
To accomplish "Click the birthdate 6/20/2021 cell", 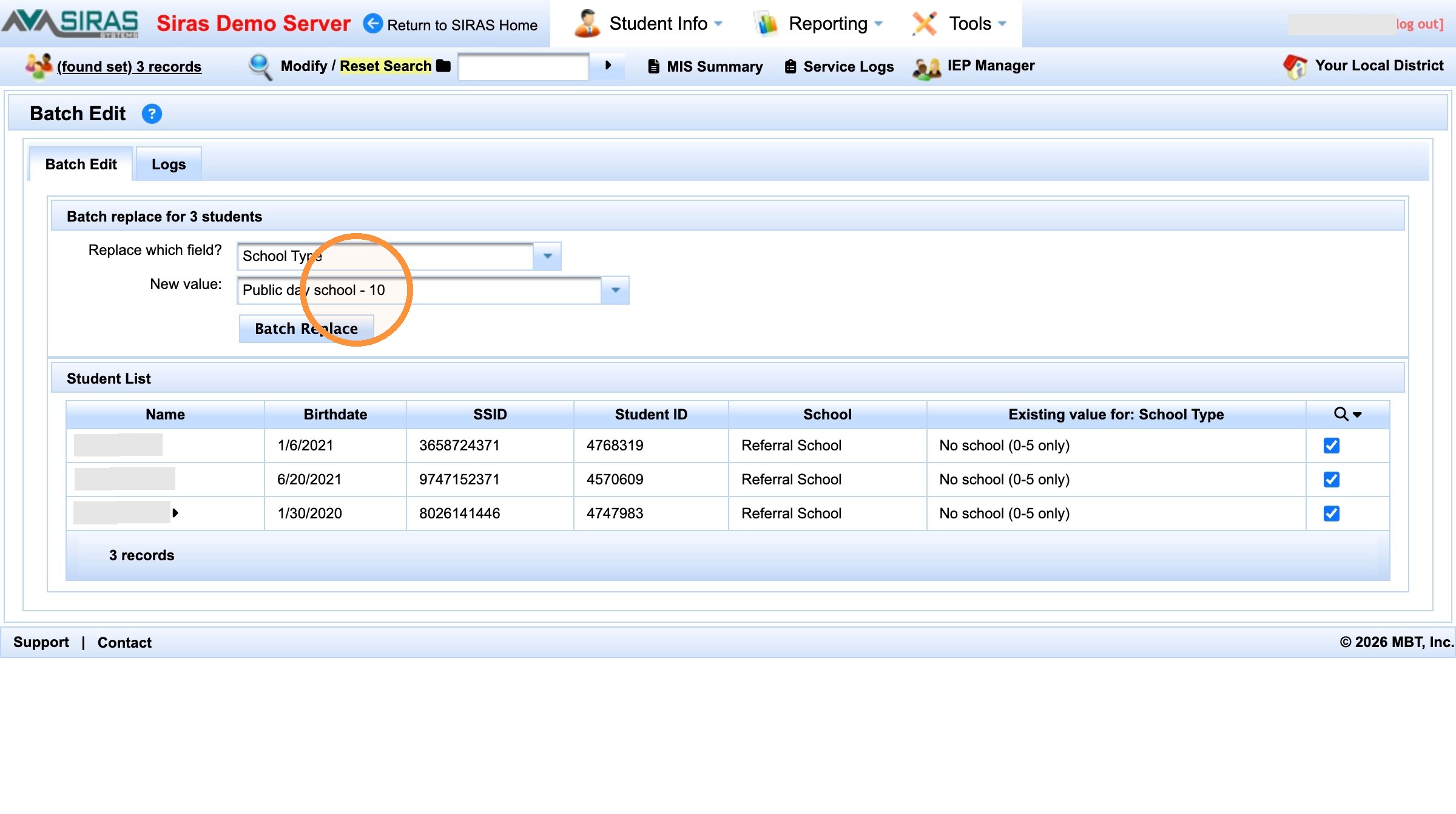I will pyautogui.click(x=335, y=480).
